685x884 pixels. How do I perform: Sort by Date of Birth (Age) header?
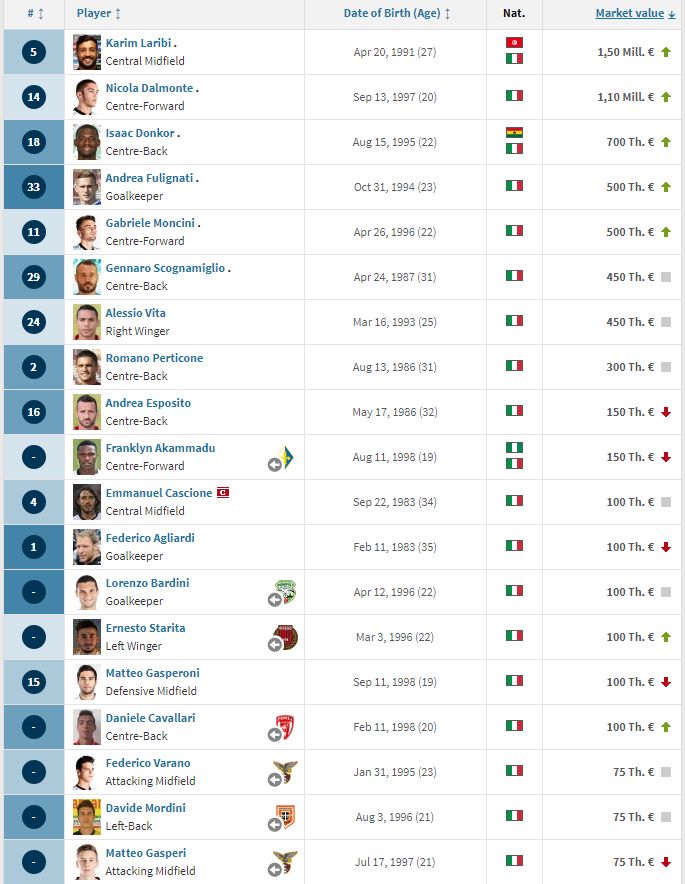tap(396, 14)
